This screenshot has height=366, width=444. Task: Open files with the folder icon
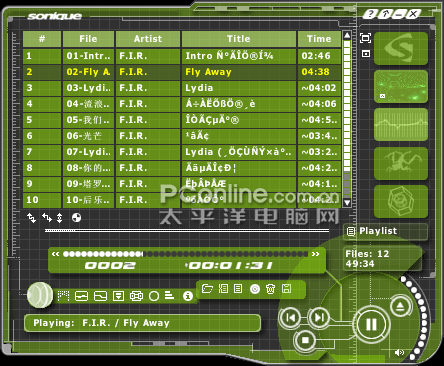click(207, 288)
